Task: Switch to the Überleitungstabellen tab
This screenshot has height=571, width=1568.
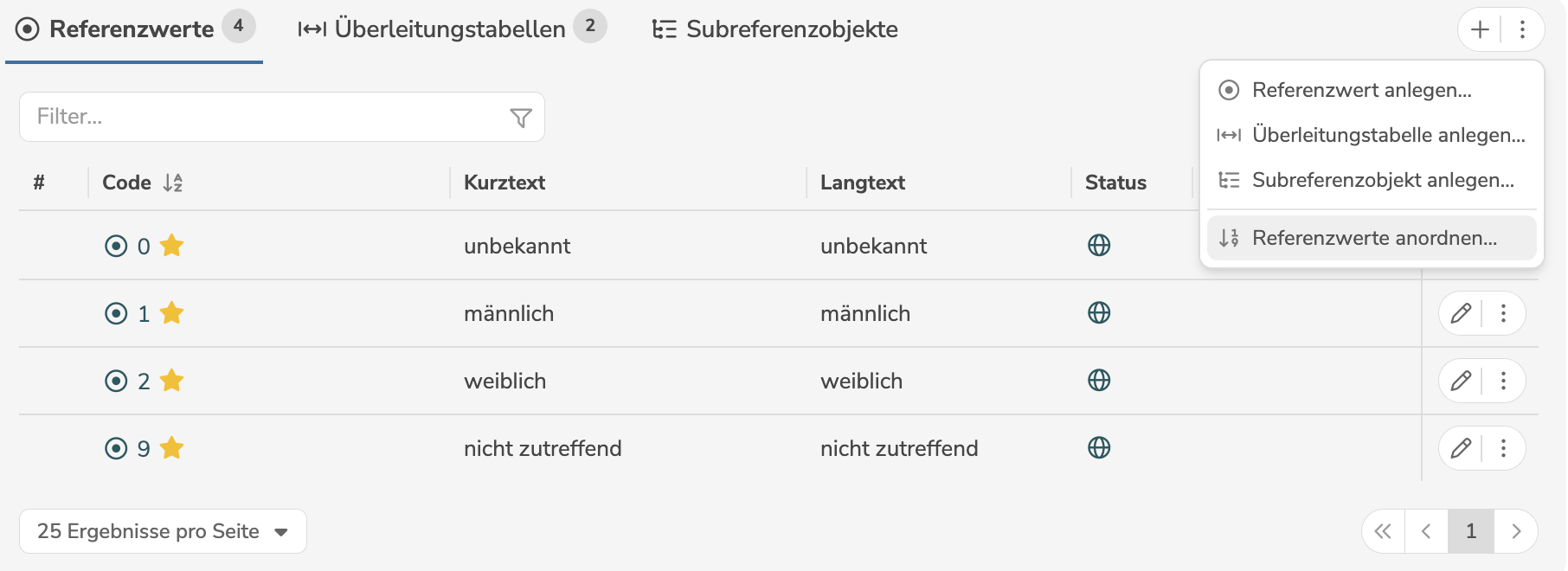Action: (451, 29)
